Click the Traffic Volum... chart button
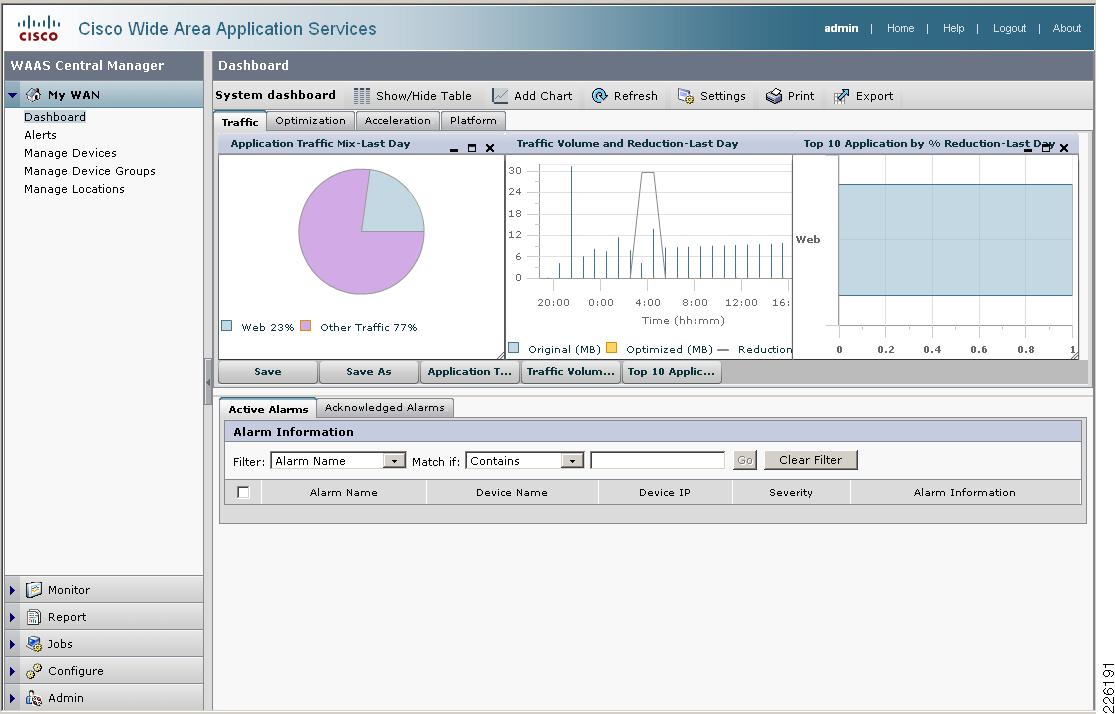This screenshot has height=714, width=1115. [x=571, y=372]
